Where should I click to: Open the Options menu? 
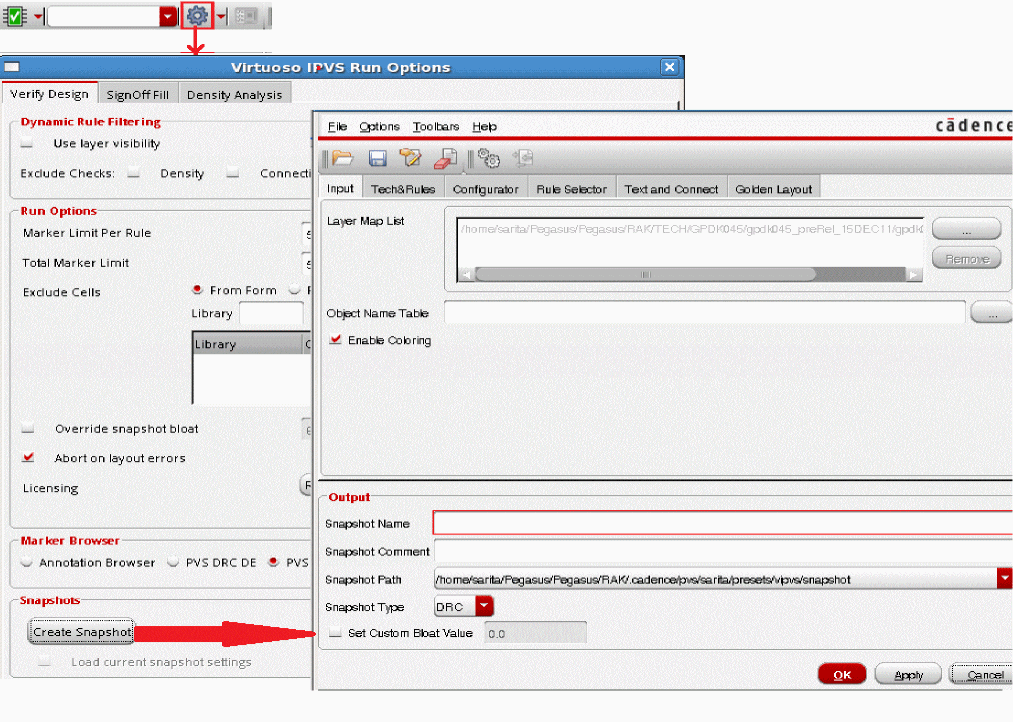379,127
